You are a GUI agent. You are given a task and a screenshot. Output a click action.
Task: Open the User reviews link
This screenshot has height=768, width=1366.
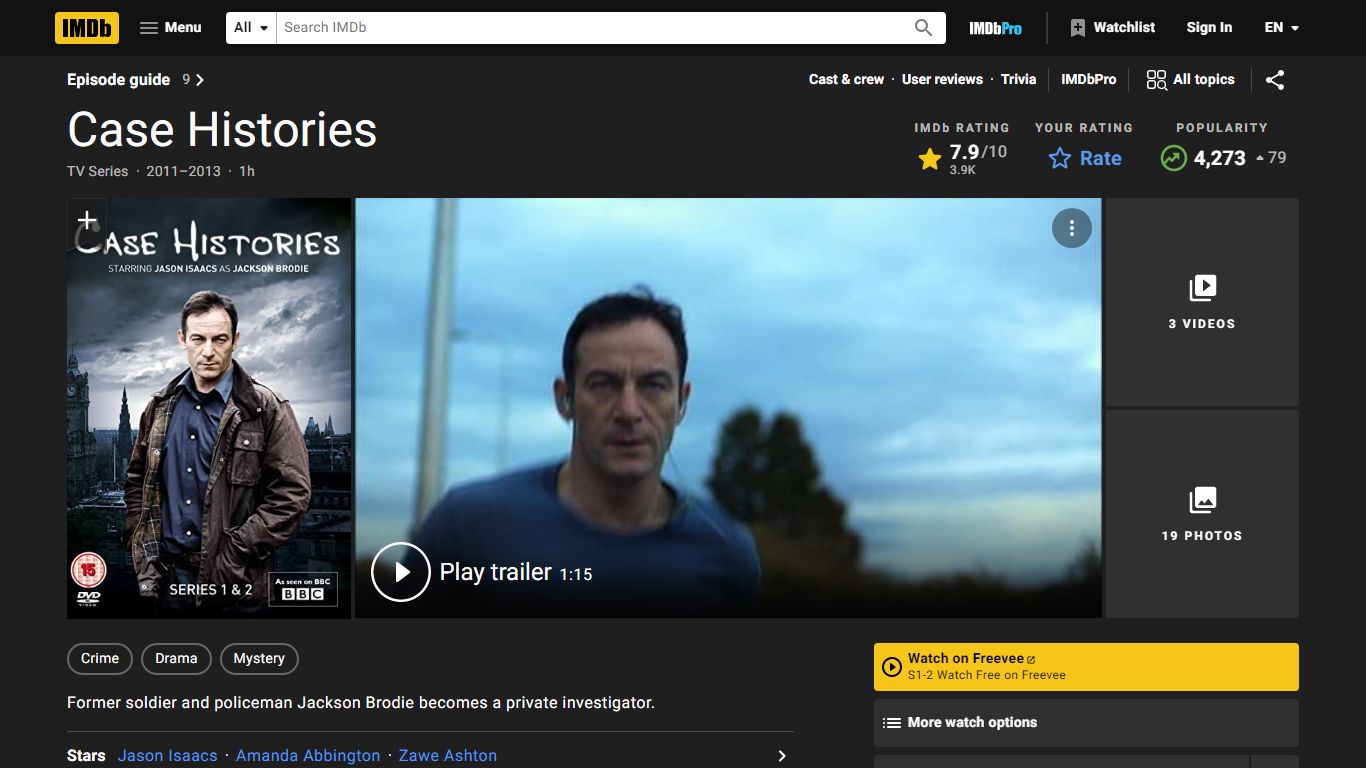pyautogui.click(x=942, y=80)
